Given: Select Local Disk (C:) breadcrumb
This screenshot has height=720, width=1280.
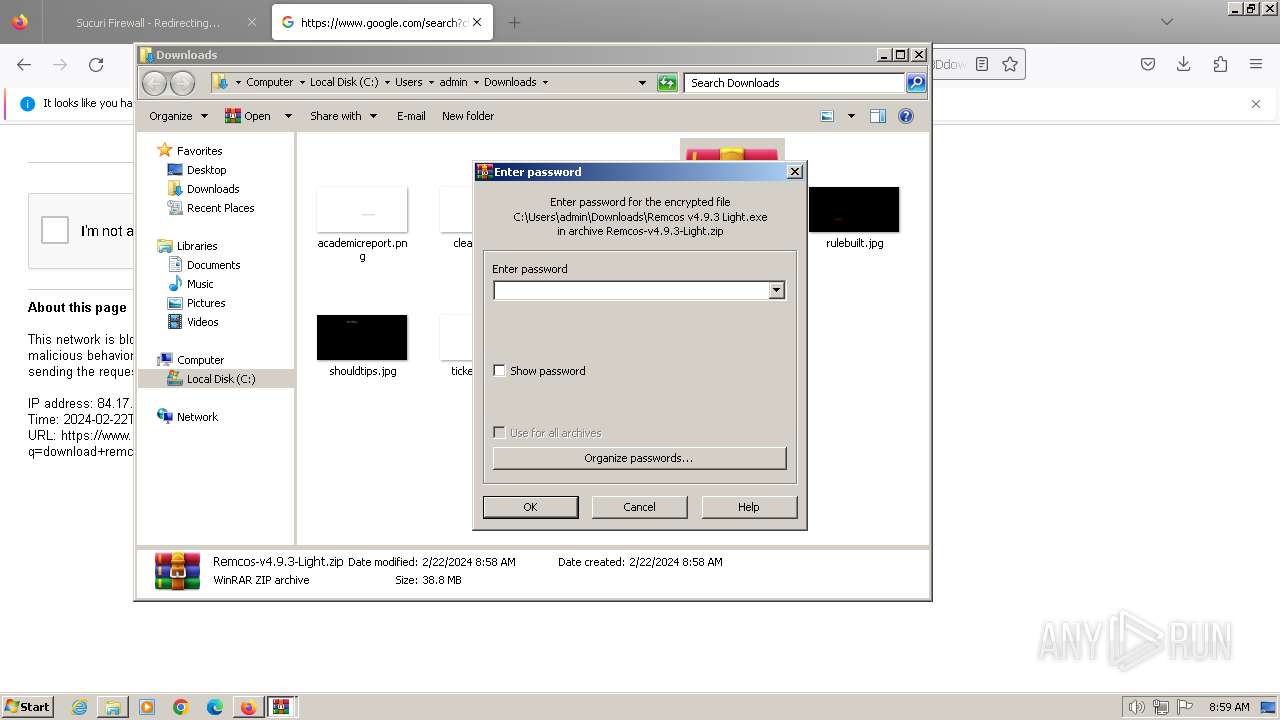Looking at the screenshot, I should click(344, 82).
